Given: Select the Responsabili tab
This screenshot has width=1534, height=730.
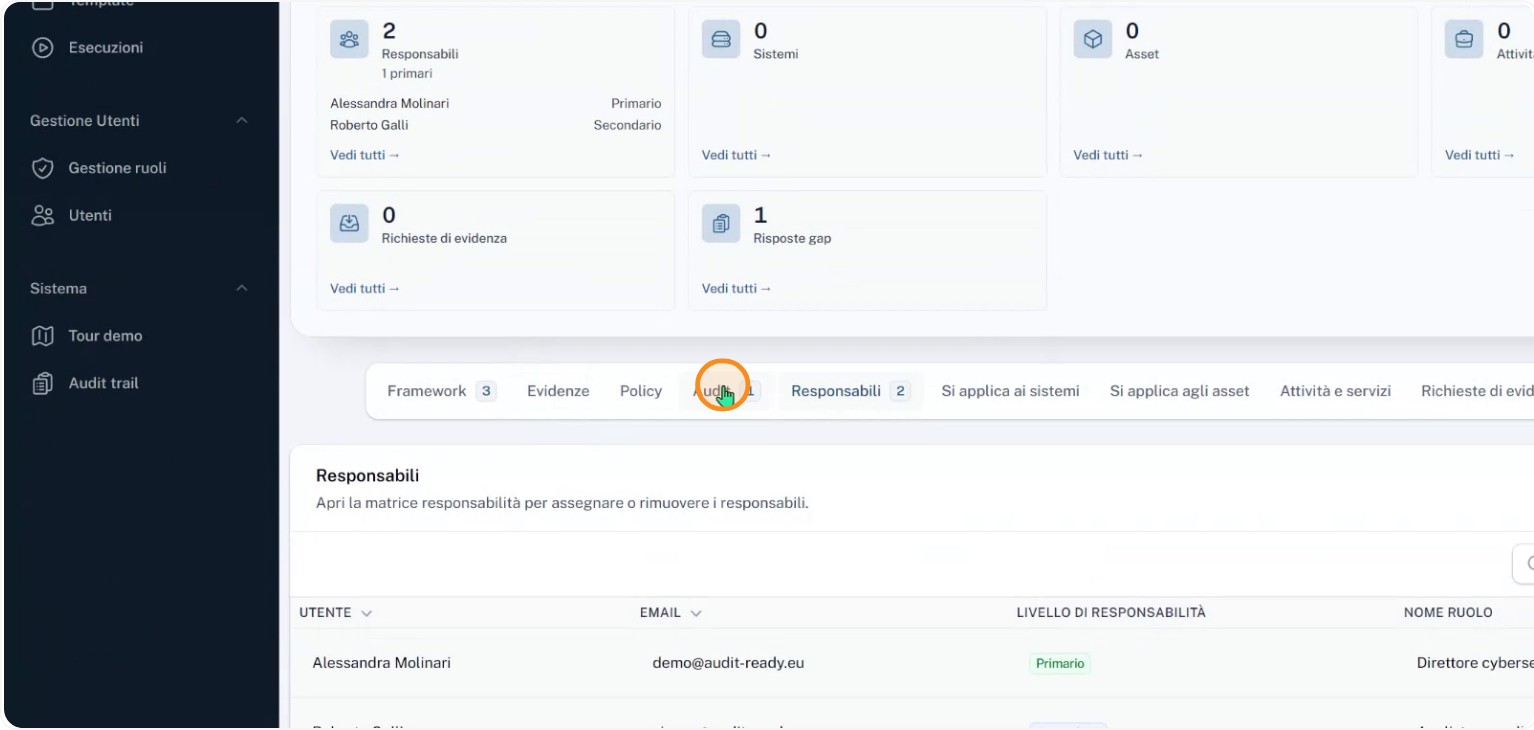Looking at the screenshot, I should click(850, 391).
